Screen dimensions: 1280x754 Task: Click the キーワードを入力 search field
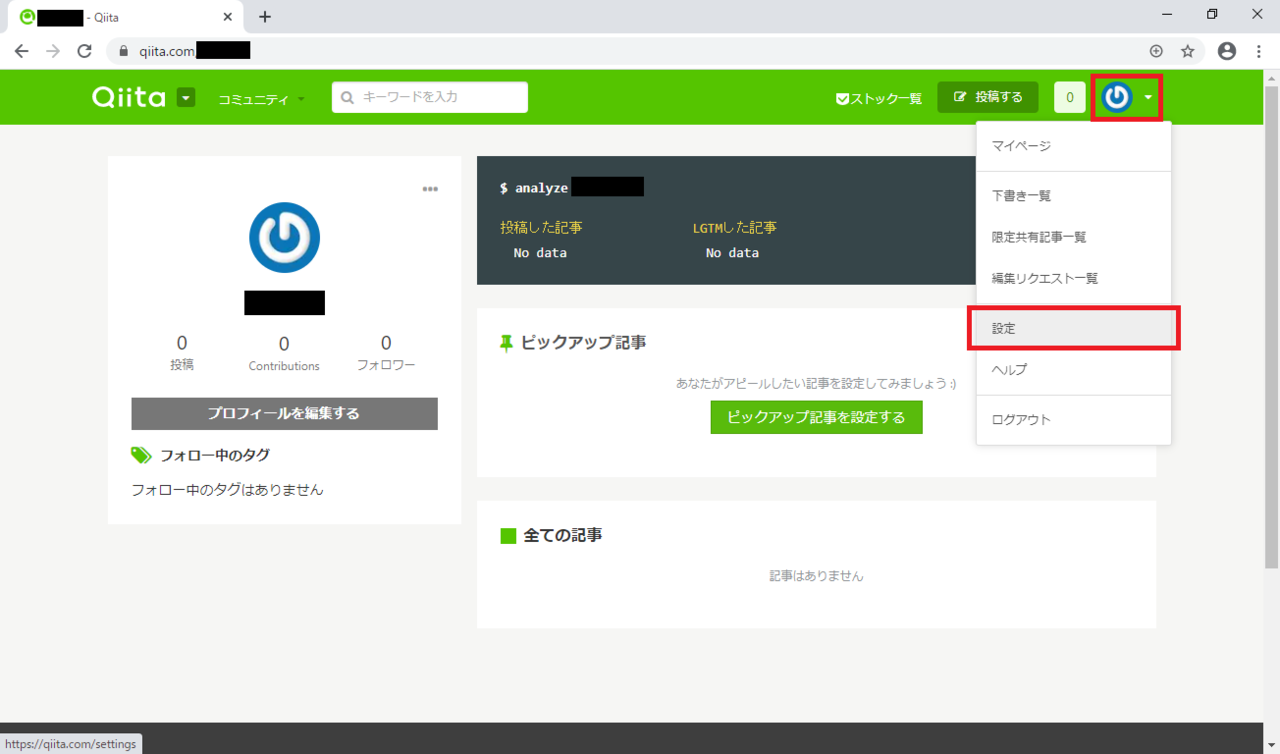tap(430, 97)
